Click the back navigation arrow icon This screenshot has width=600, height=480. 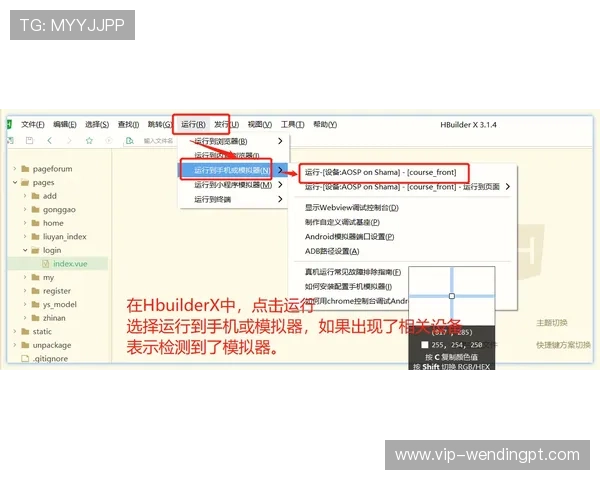pos(49,140)
